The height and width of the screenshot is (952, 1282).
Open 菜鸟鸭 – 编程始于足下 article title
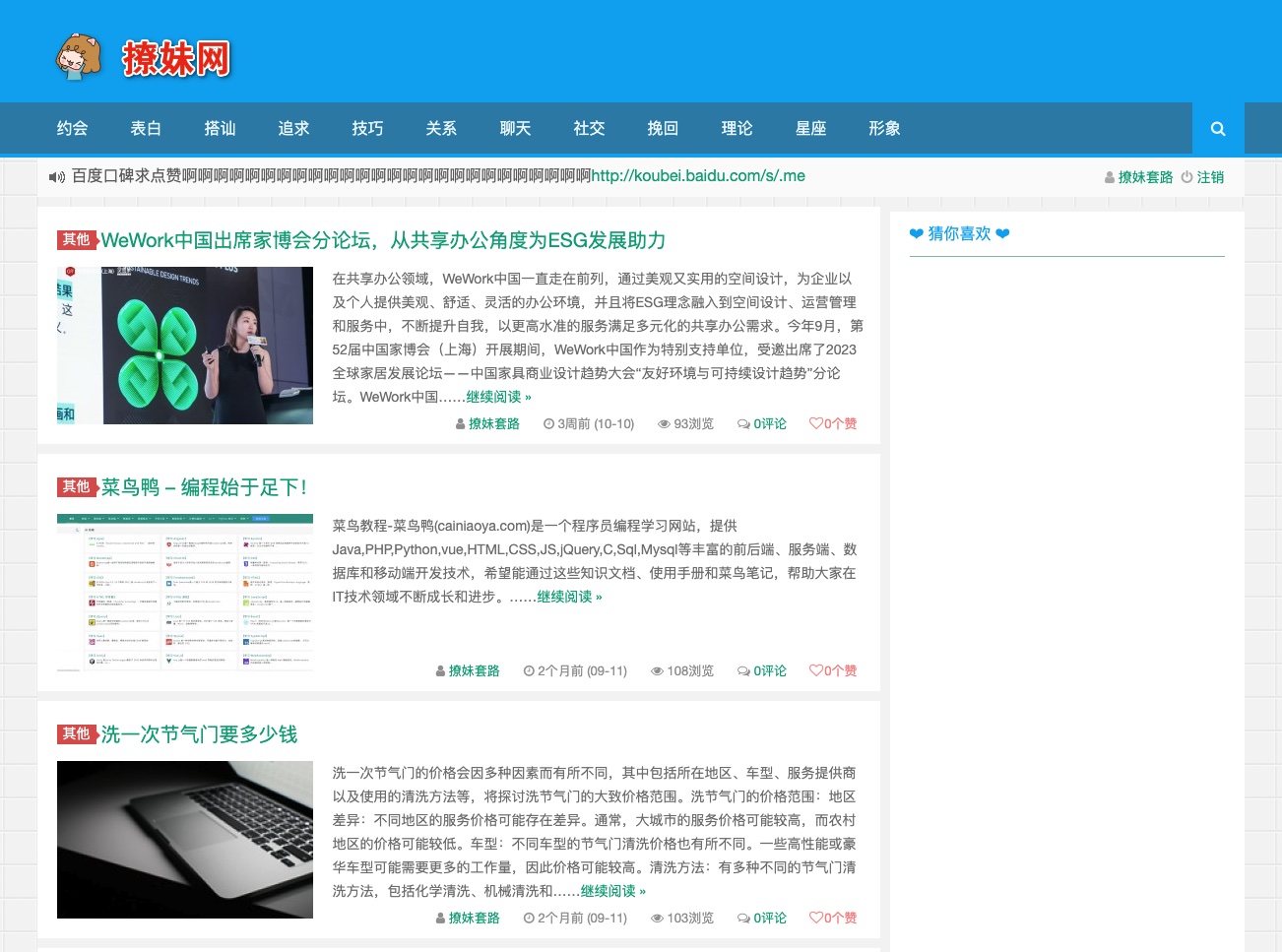pos(204,487)
